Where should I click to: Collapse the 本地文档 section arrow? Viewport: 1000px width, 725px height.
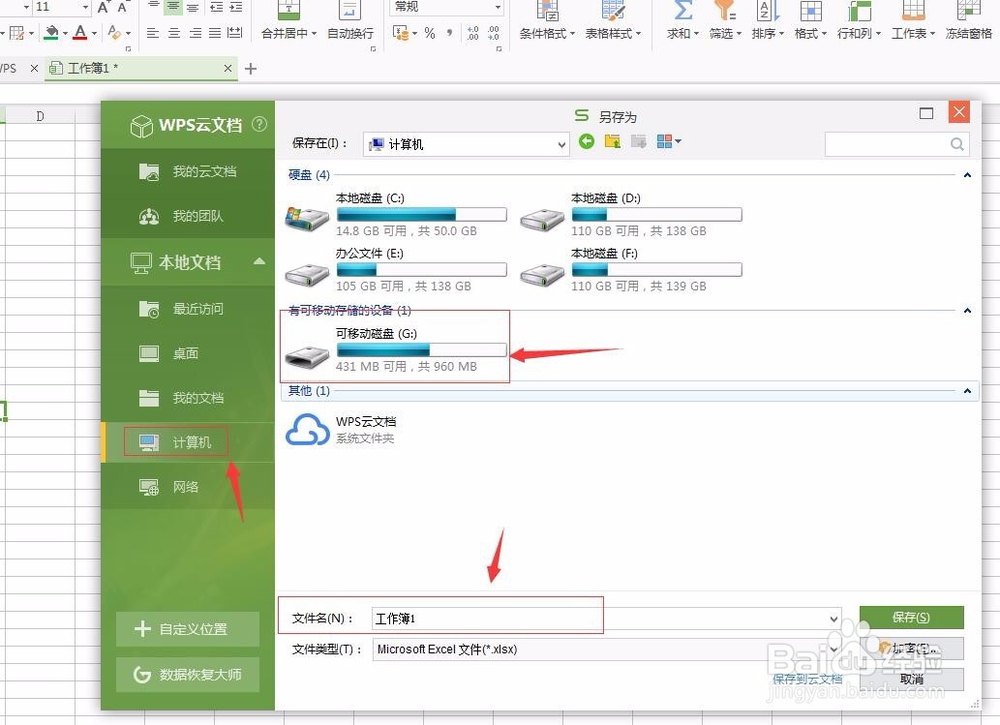(x=259, y=261)
